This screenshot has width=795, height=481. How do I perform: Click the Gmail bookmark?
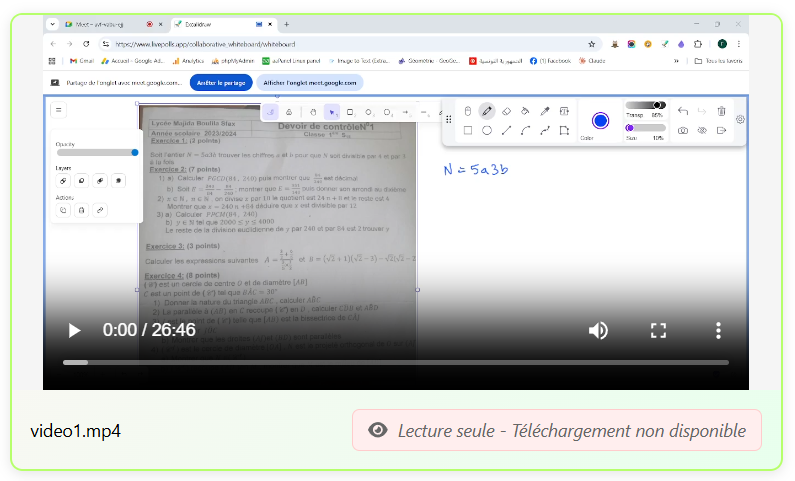point(81,61)
